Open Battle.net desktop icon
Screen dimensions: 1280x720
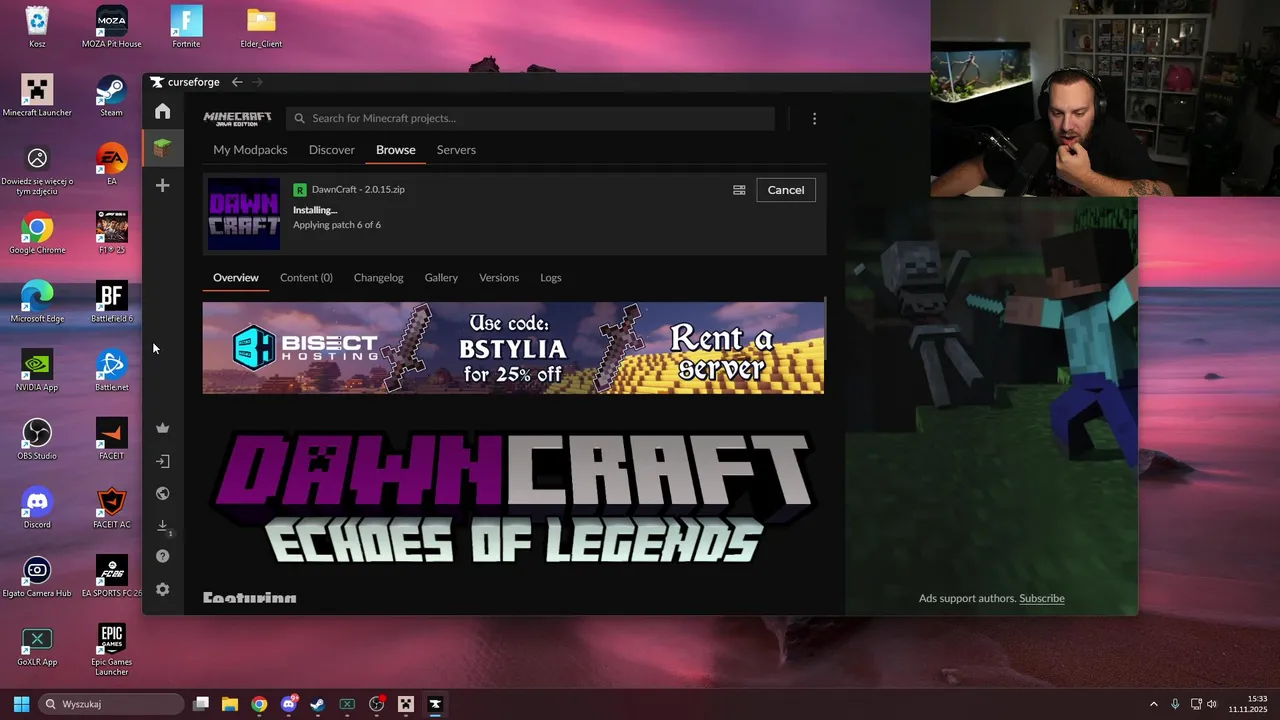tap(112, 370)
